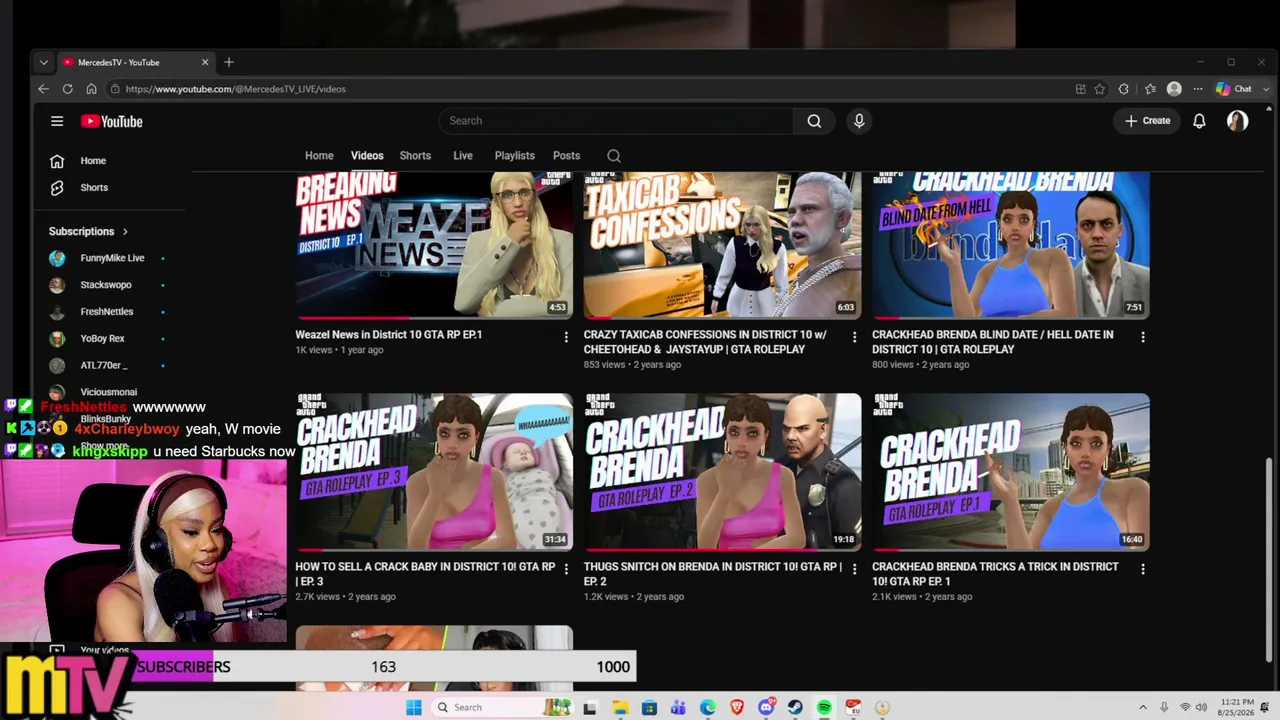Open the browser profile icon
This screenshot has height=720, width=1280.
[1174, 89]
